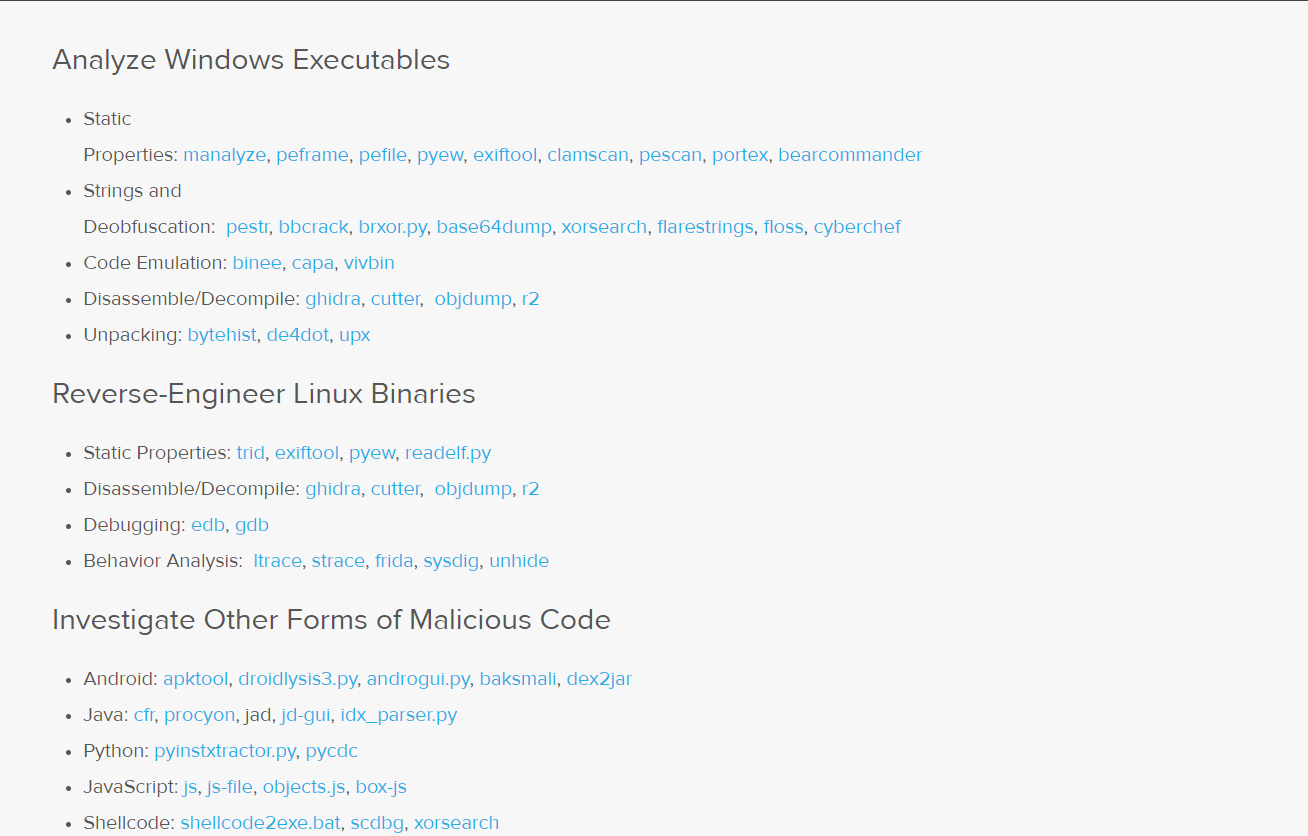Follow the binee link
This screenshot has width=1308, height=836.
point(257,263)
